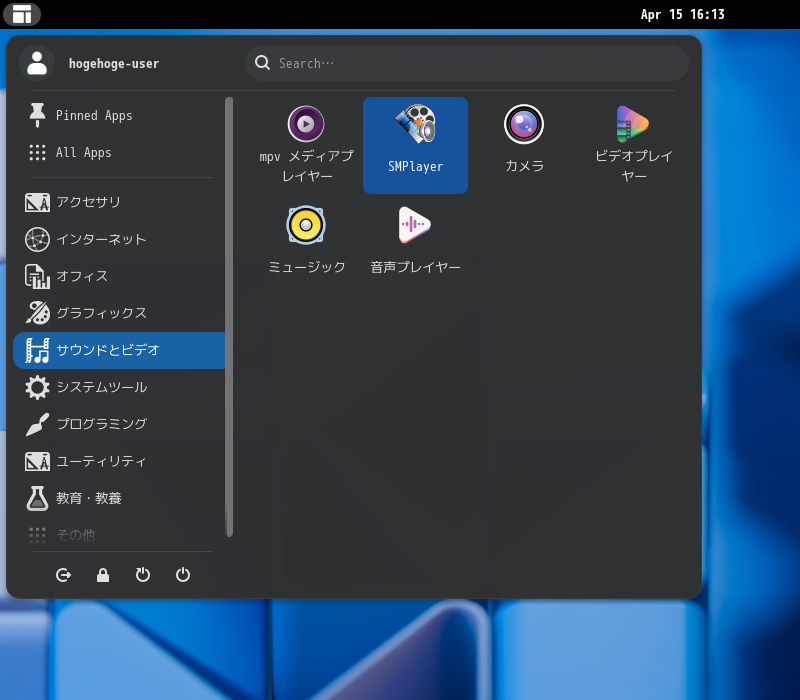Click the log out icon

[x=63, y=575]
